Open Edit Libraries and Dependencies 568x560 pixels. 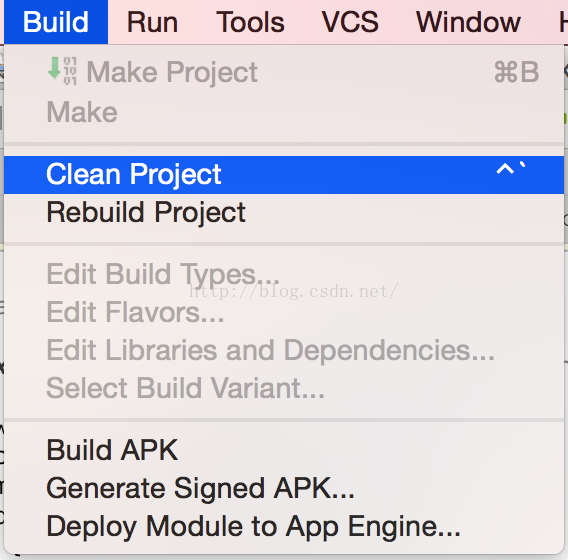[x=284, y=350]
